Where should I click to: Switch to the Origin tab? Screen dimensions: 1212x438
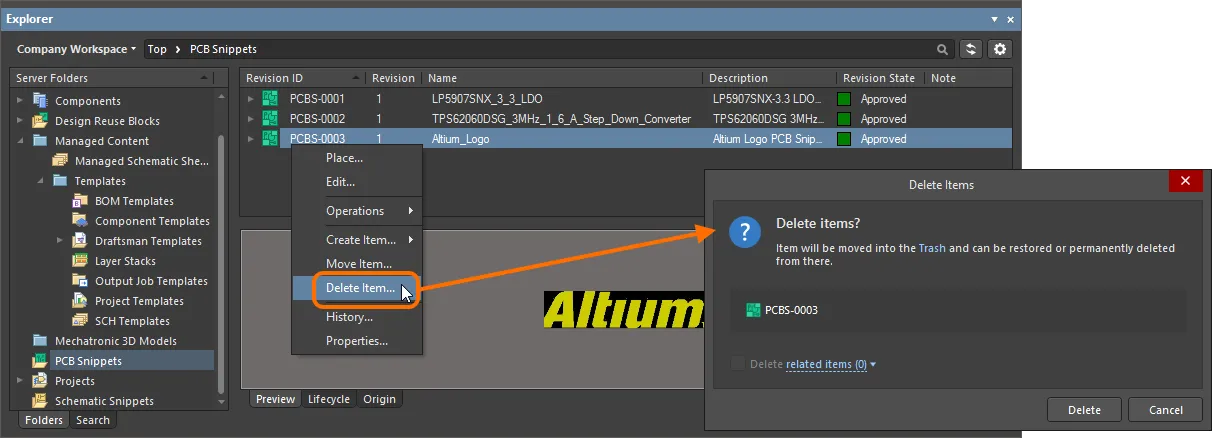(379, 399)
